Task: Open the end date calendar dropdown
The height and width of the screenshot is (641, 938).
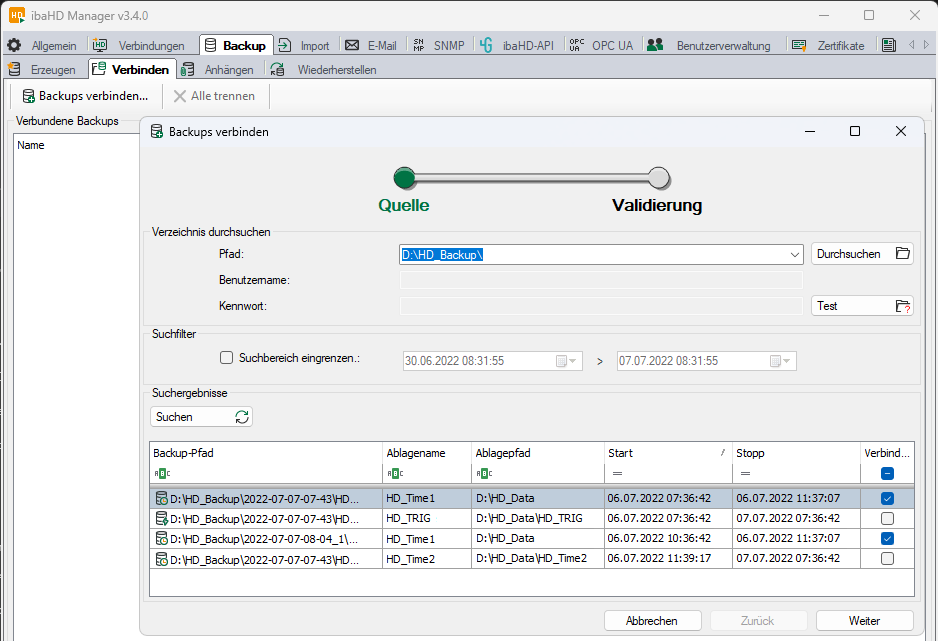Action: (x=781, y=361)
